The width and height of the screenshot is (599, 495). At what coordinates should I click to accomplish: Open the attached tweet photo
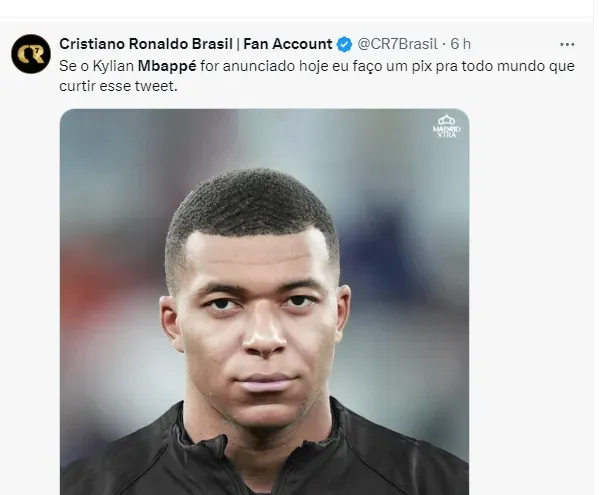(x=264, y=302)
